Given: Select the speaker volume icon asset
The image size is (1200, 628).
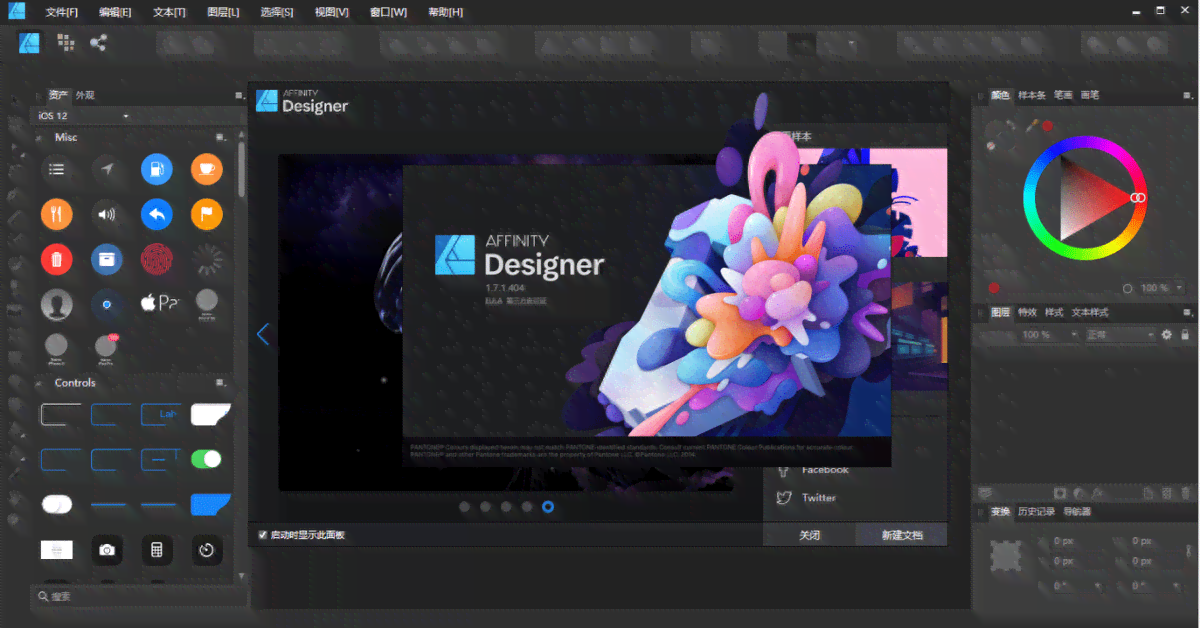Looking at the screenshot, I should click(x=107, y=214).
